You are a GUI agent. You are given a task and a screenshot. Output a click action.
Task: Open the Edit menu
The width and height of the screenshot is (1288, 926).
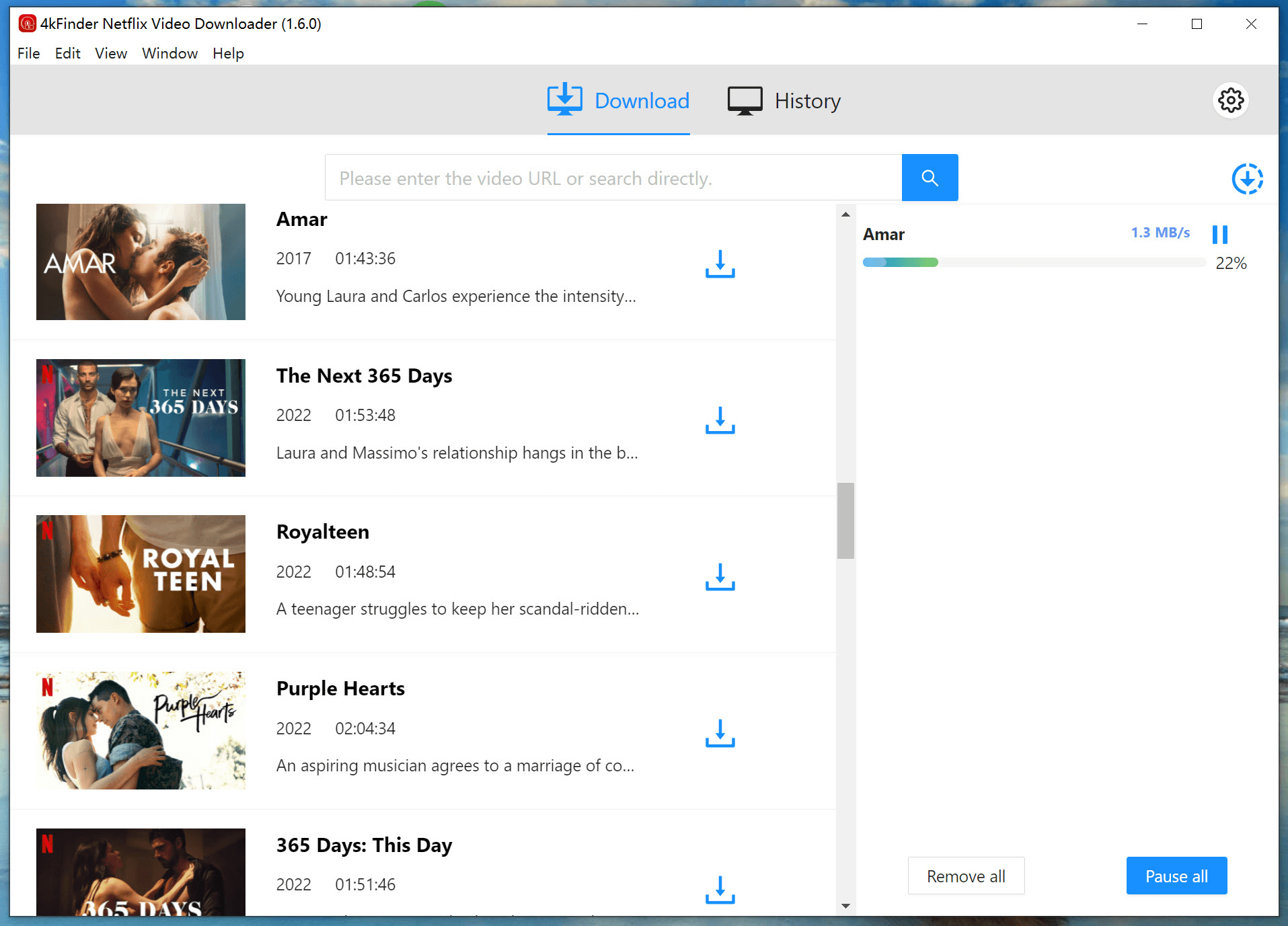(x=68, y=53)
